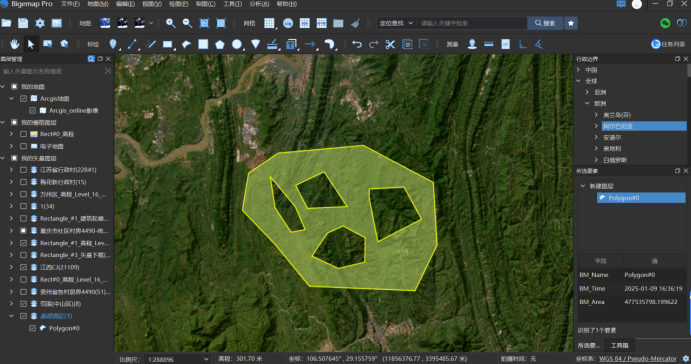Select the text label tool
This screenshot has height=364, width=691.
[291, 44]
